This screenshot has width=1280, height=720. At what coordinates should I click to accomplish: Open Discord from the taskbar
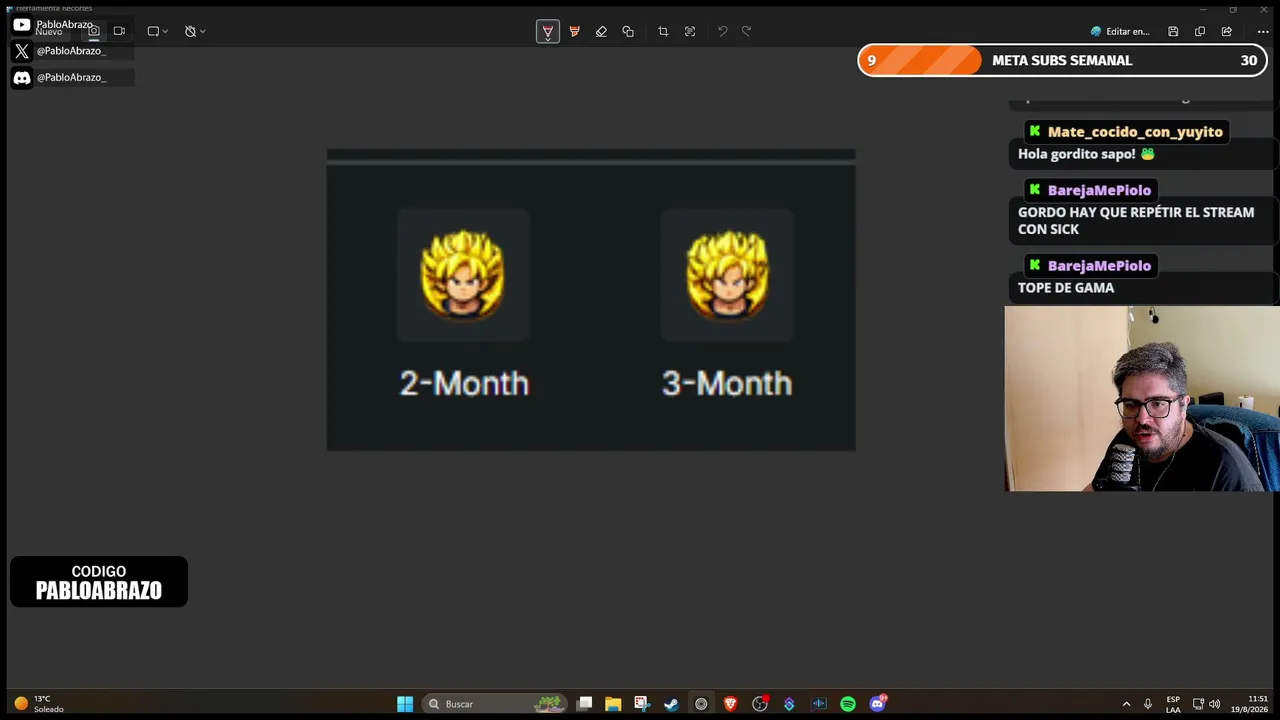[x=878, y=704]
